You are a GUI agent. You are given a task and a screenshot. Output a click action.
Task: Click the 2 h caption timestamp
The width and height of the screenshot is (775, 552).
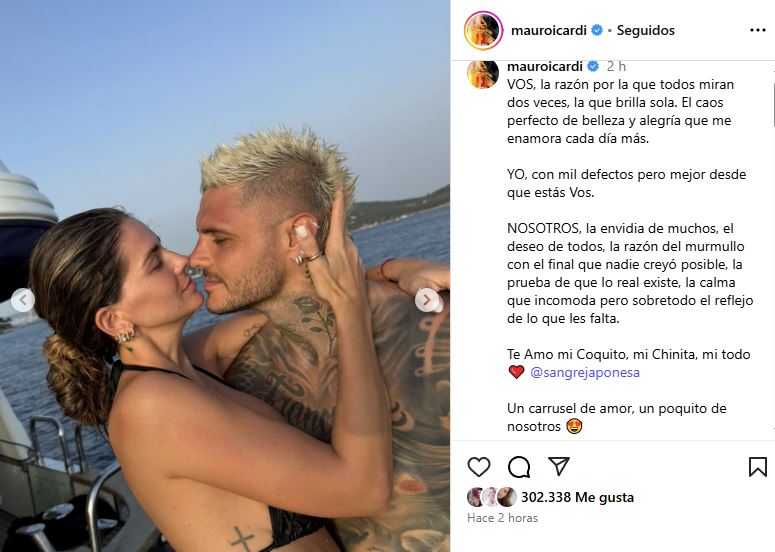click(616, 66)
